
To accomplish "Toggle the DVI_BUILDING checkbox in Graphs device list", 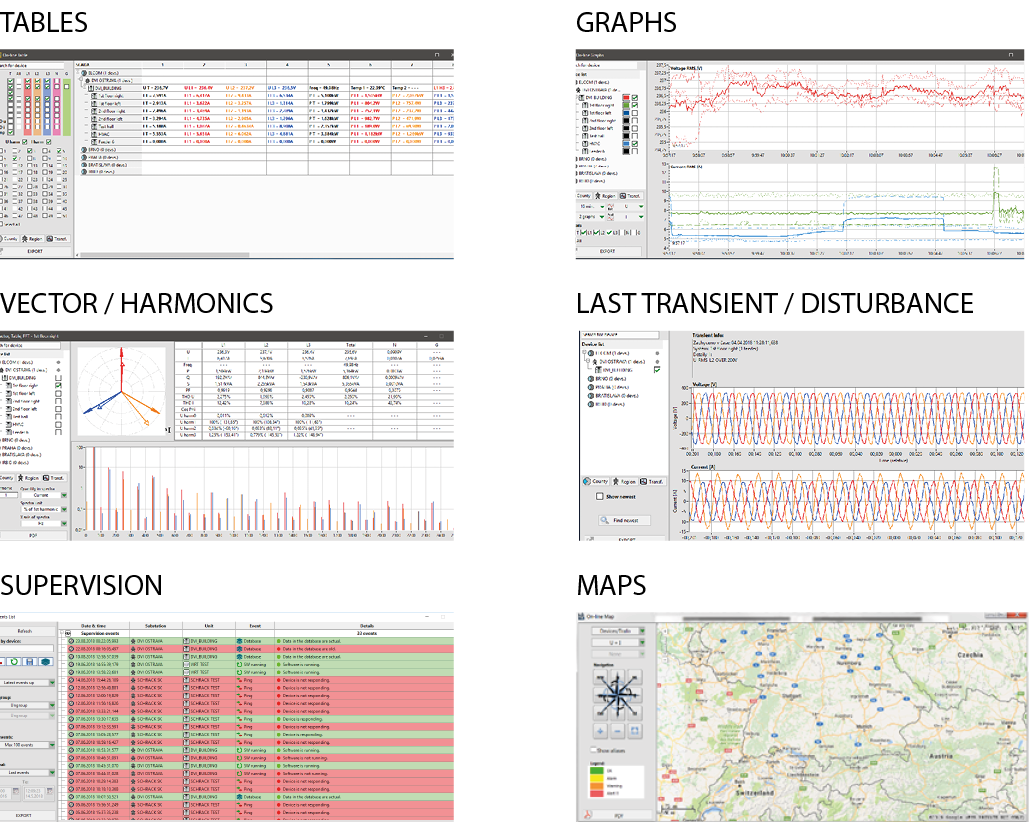I will [635, 98].
